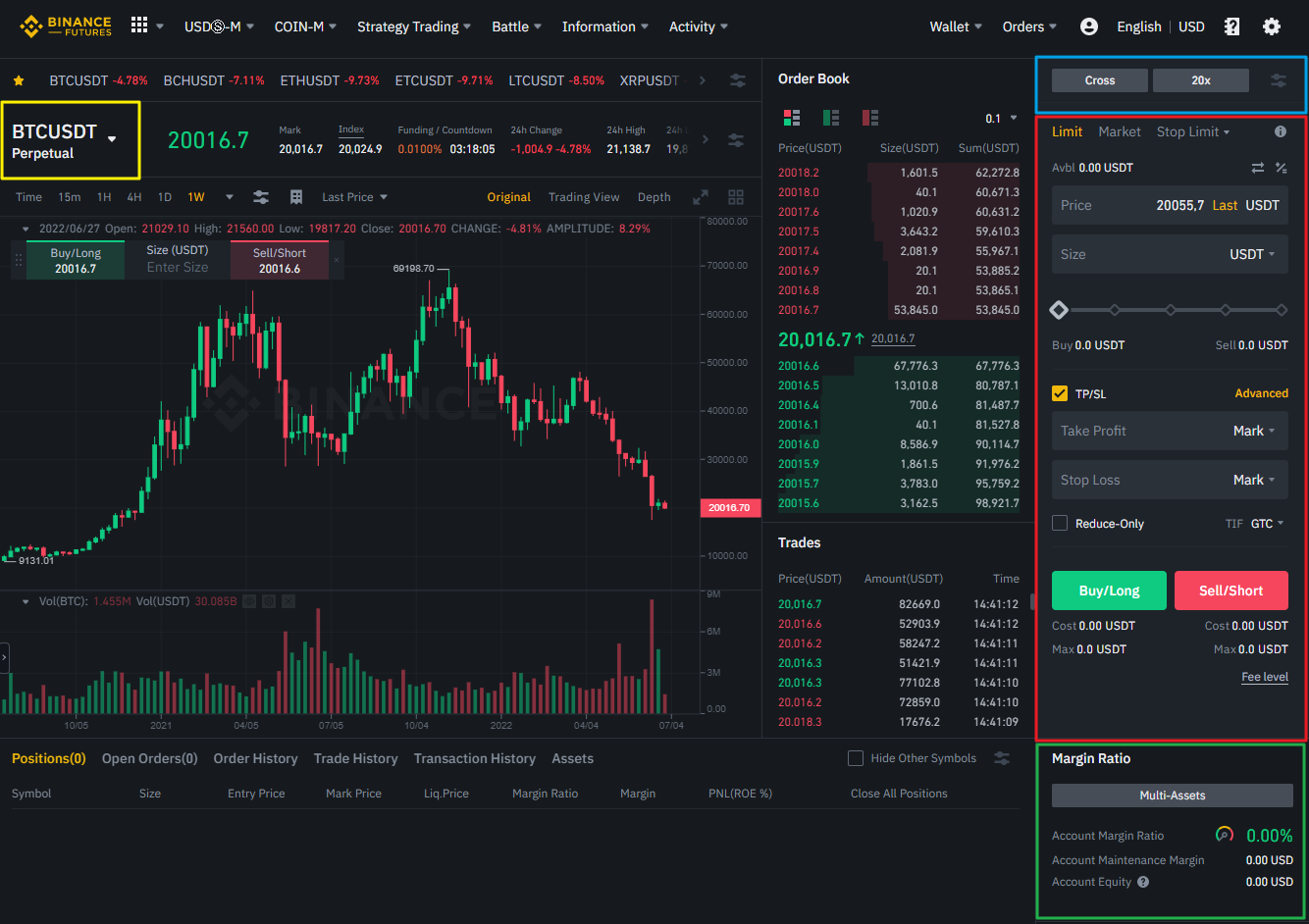The height and width of the screenshot is (924, 1309).
Task: Click Advanced TP/SL link
Action: 1261,393
